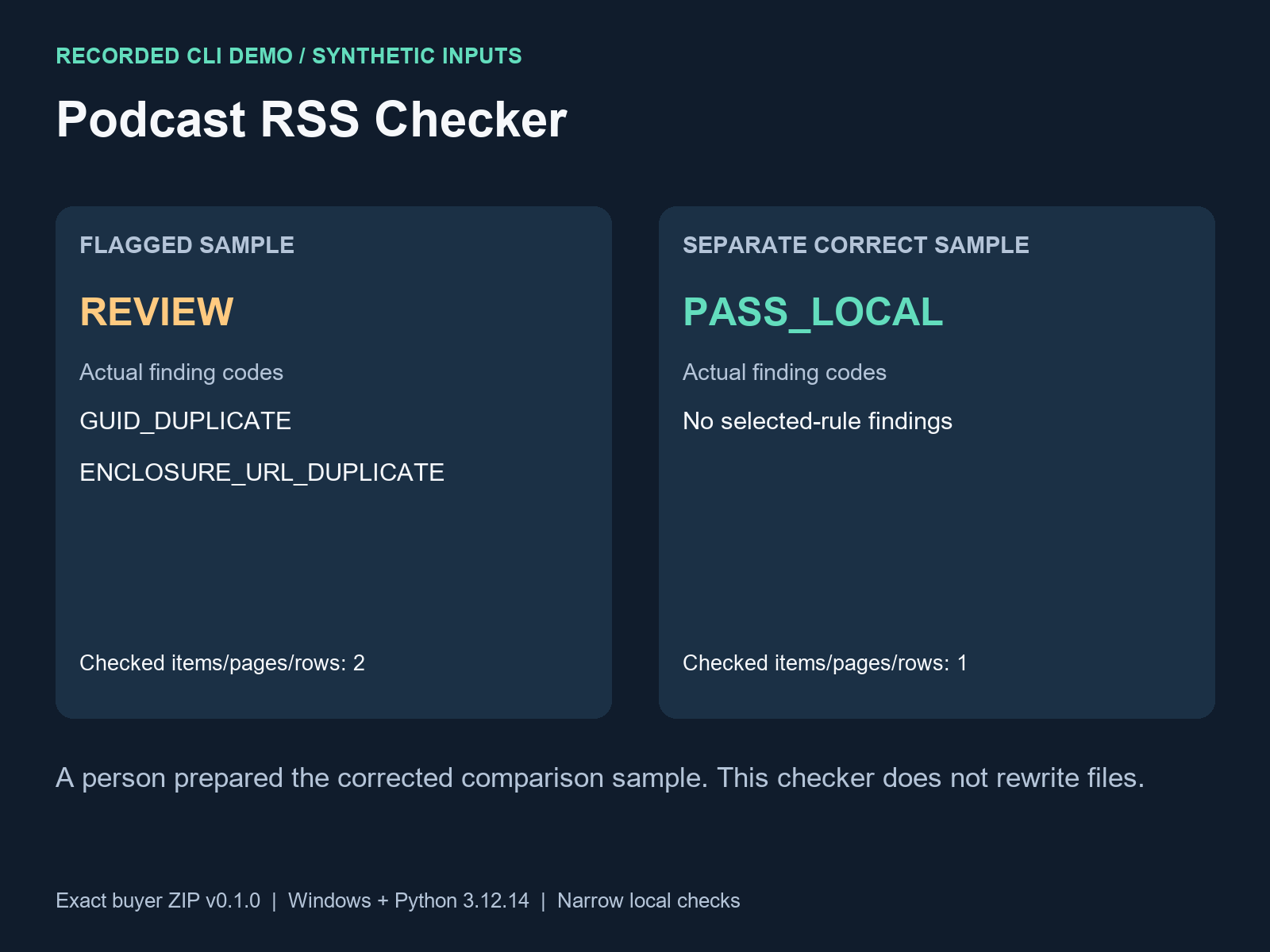Click the 'Podcast RSS Checker' title
1270x952 pixels.
point(311,120)
